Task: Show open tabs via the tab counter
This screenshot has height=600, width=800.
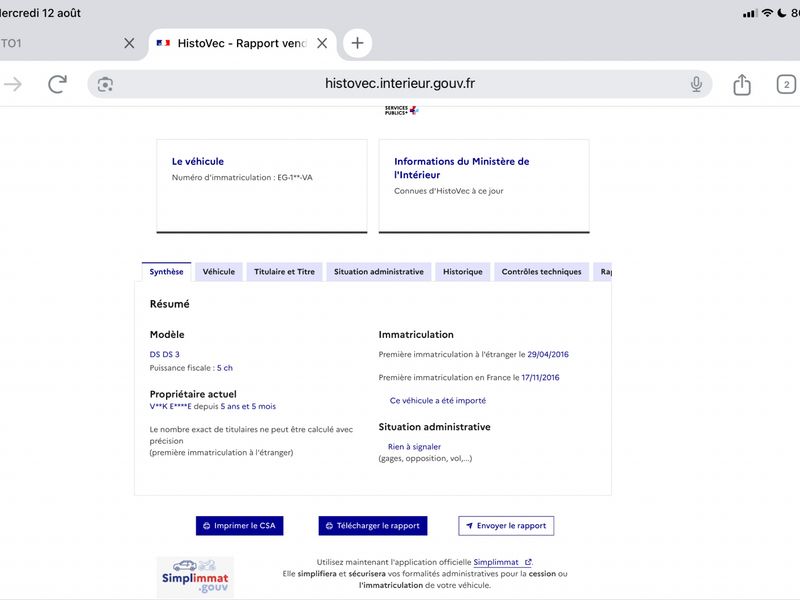Action: (x=786, y=84)
